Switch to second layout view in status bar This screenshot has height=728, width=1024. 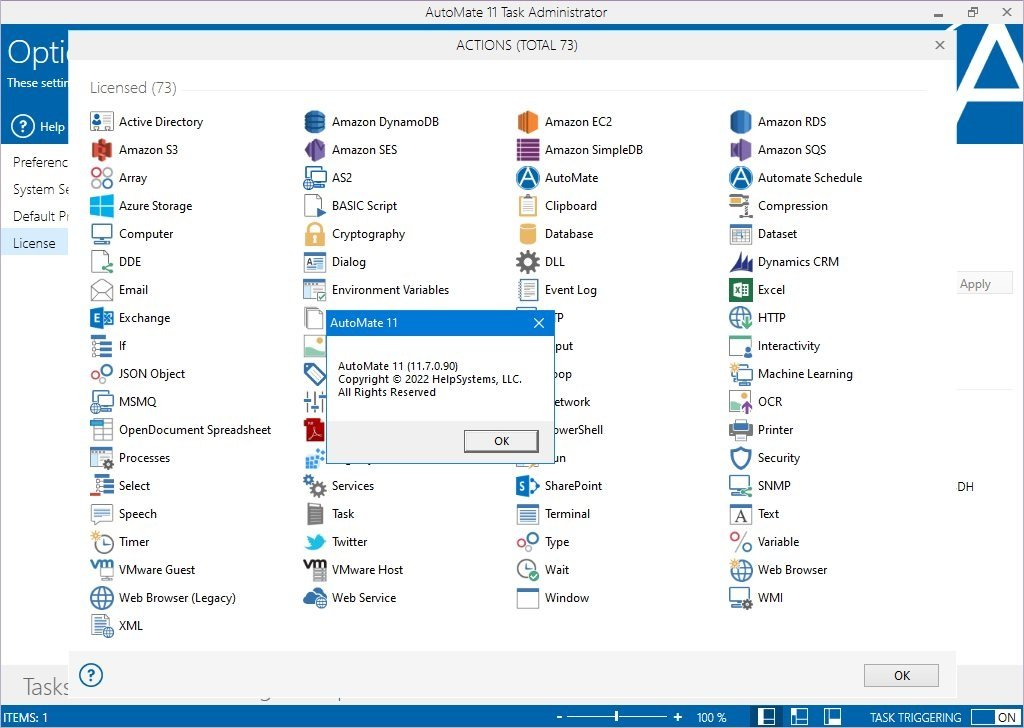[x=799, y=717]
